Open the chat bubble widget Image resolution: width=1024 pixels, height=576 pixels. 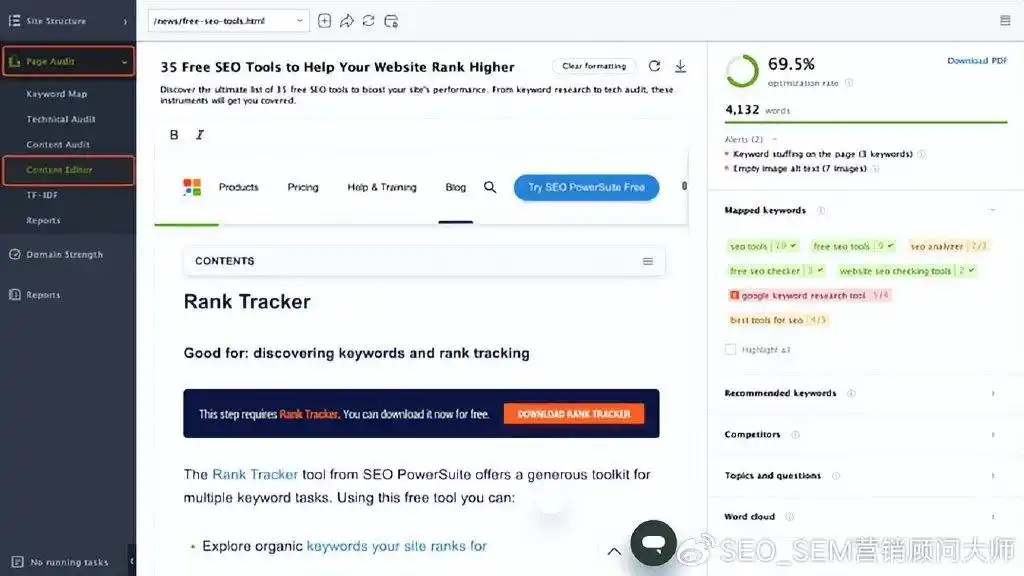click(653, 543)
